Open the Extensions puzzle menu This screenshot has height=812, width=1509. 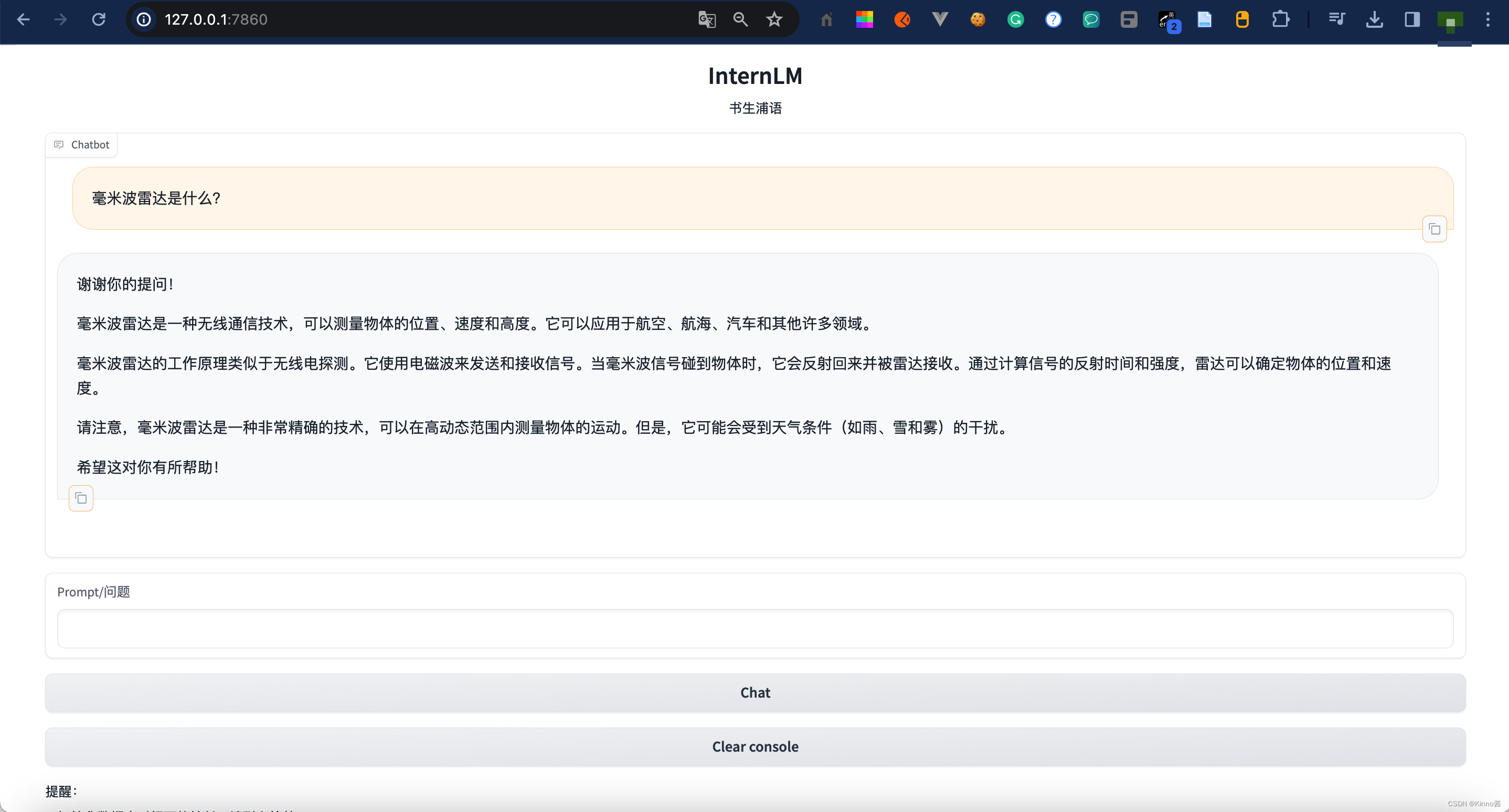1280,20
